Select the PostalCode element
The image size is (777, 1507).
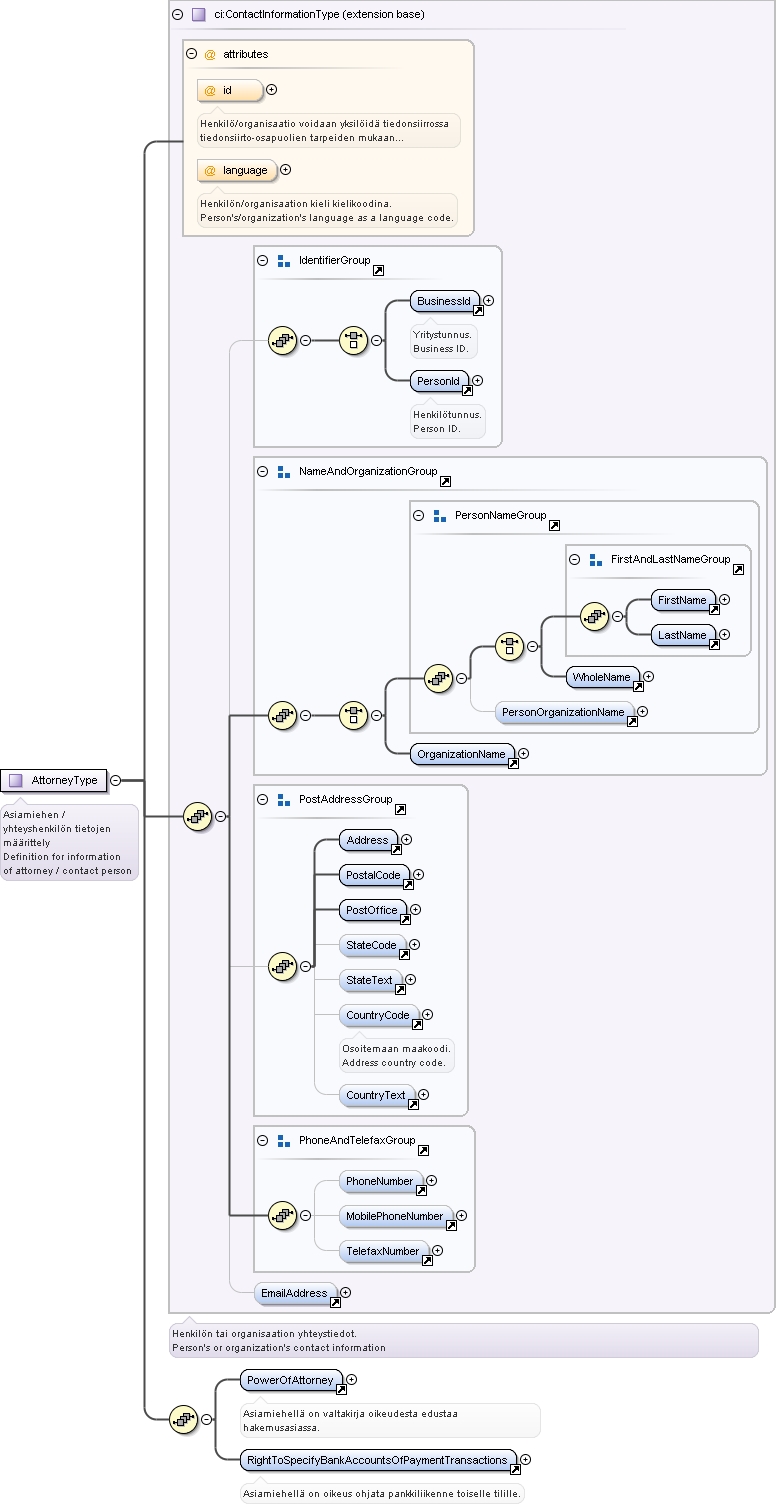click(x=374, y=875)
